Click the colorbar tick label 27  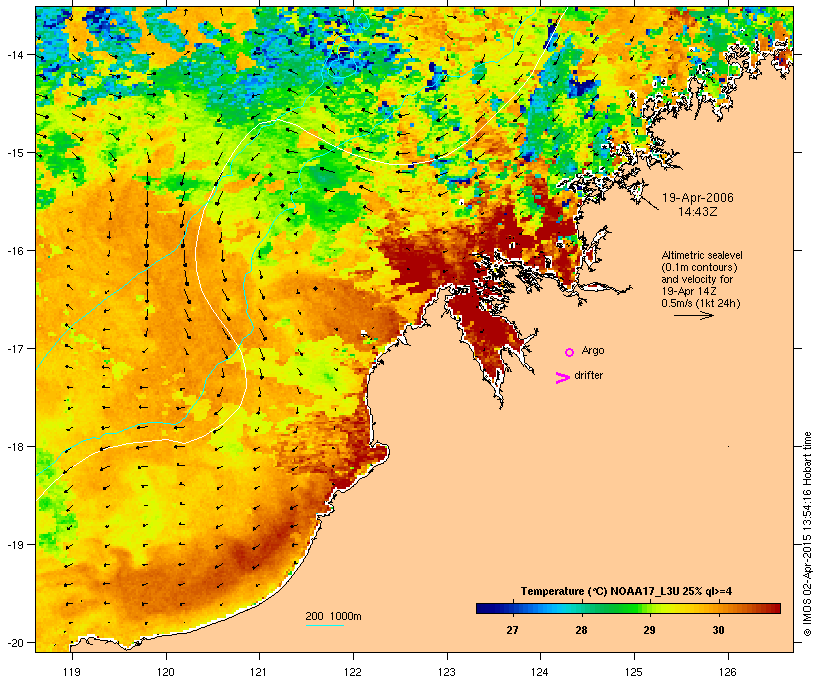tap(512, 630)
